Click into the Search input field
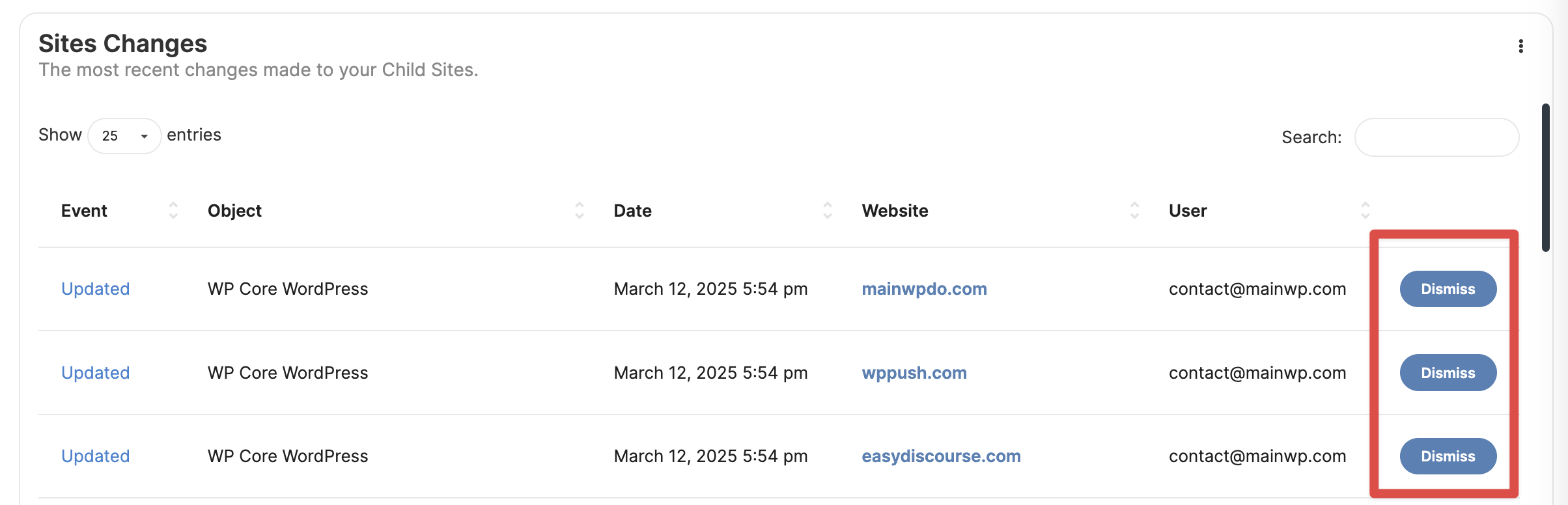The width and height of the screenshot is (1568, 505). pos(1436,137)
